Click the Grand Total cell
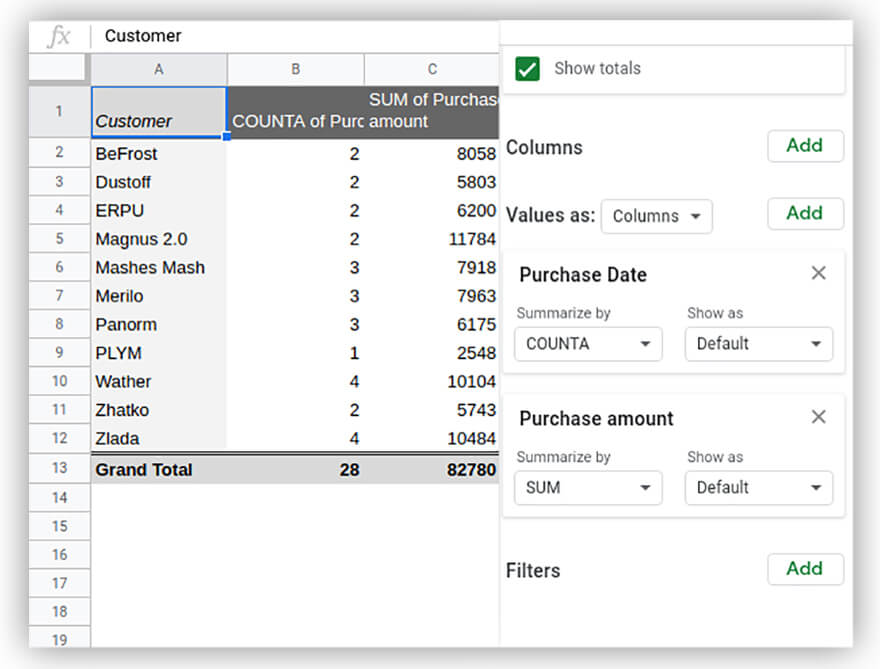The image size is (880, 669). (x=158, y=469)
